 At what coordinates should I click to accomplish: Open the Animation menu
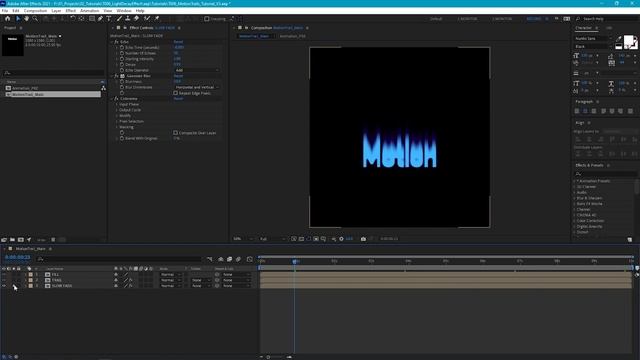[89, 11]
